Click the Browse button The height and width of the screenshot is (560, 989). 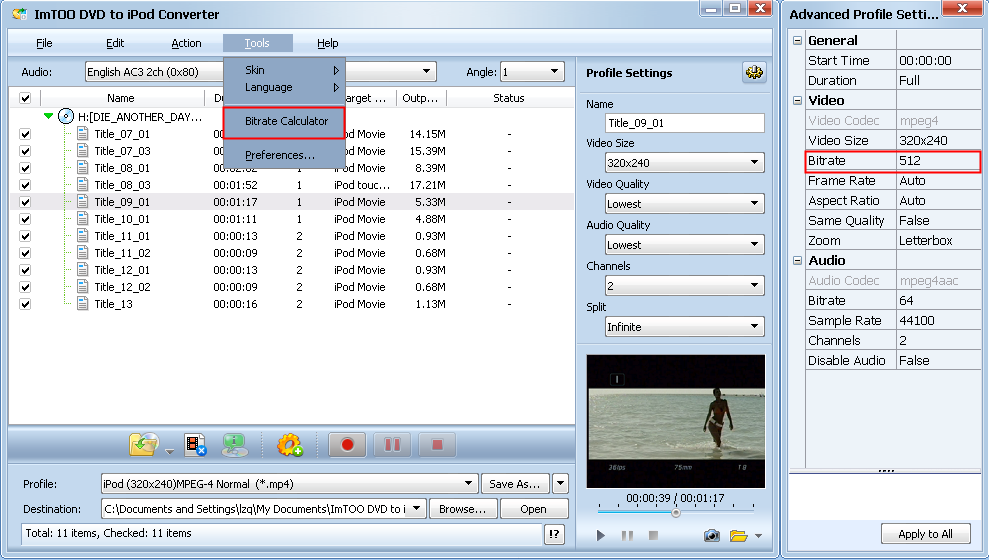463,509
